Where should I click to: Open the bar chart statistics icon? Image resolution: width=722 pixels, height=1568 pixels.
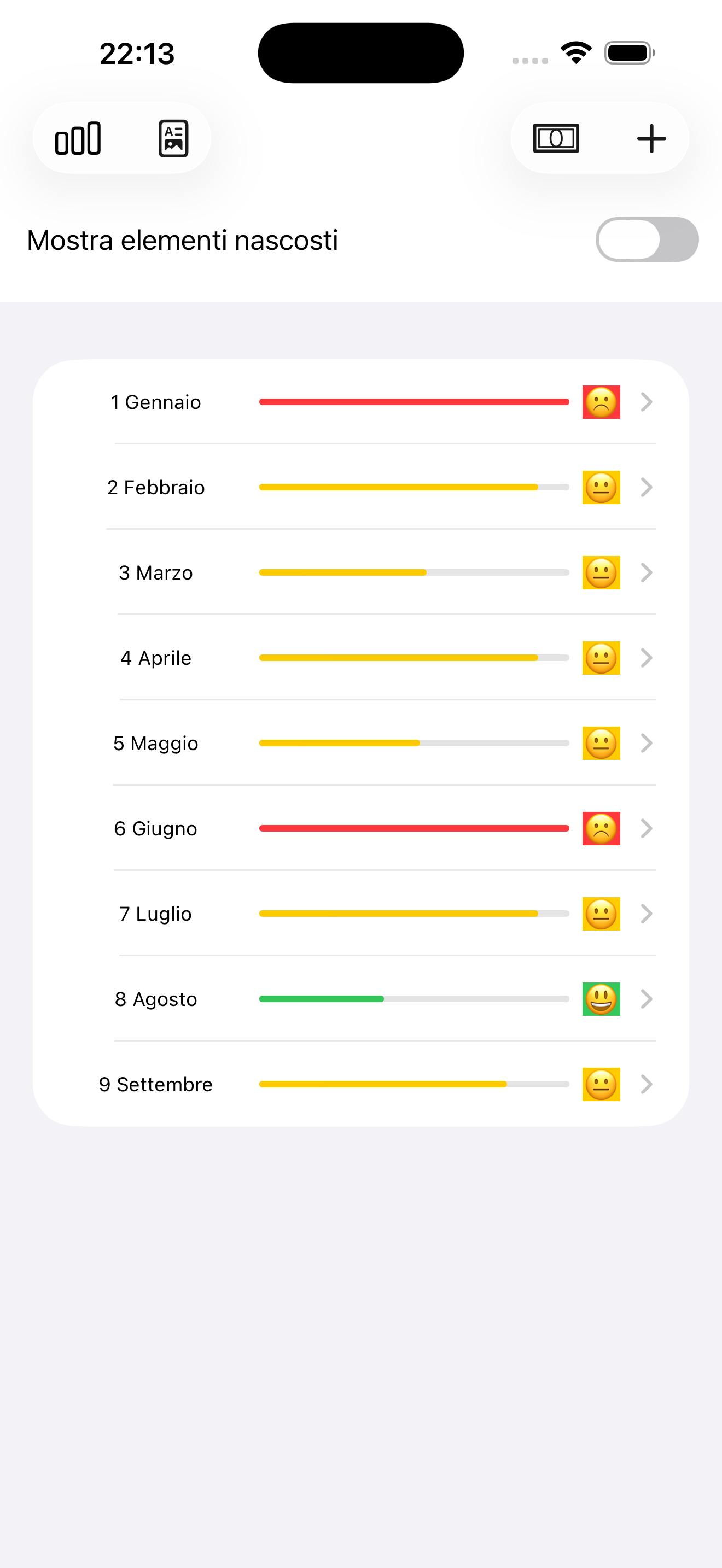tap(78, 138)
